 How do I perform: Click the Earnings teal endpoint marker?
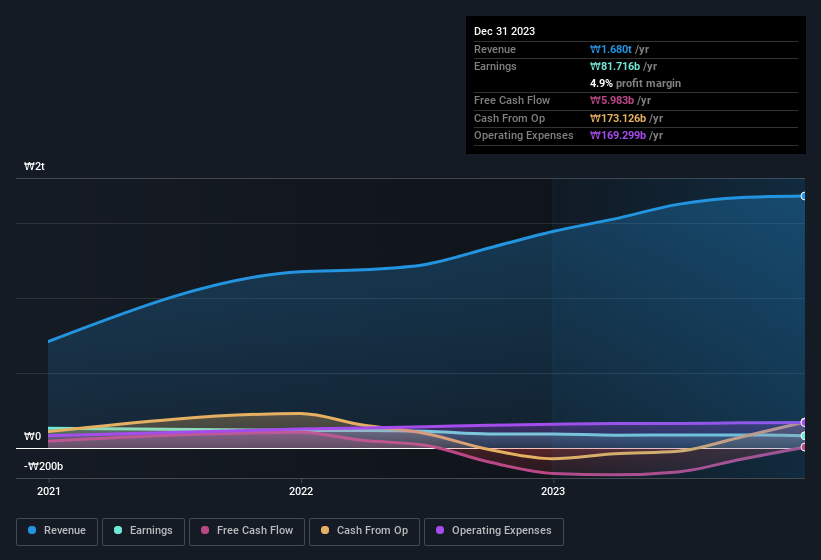pyautogui.click(x=804, y=435)
